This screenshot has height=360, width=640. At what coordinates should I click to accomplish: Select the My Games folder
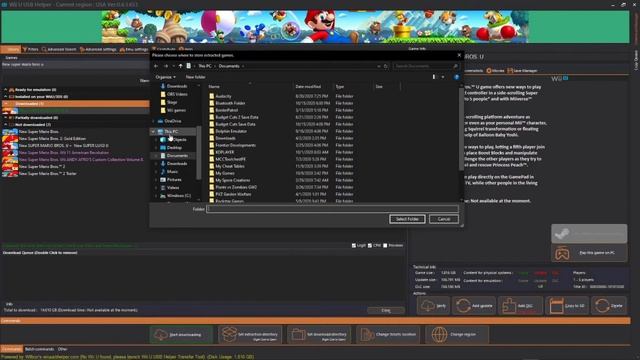pos(224,173)
